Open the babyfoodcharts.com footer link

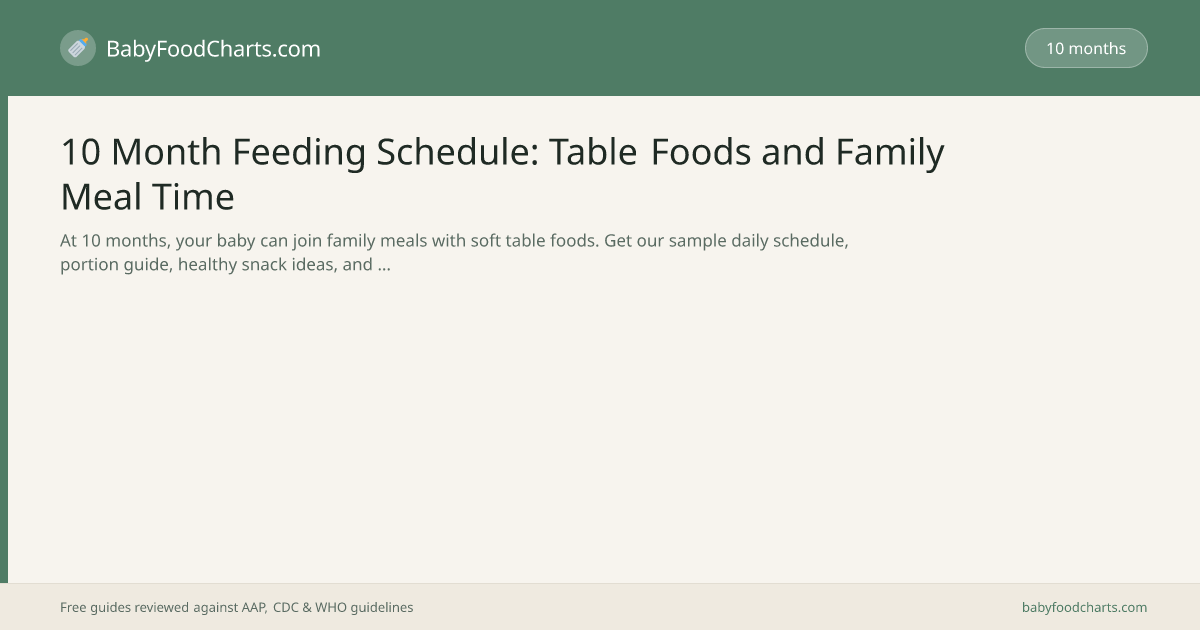1084,607
